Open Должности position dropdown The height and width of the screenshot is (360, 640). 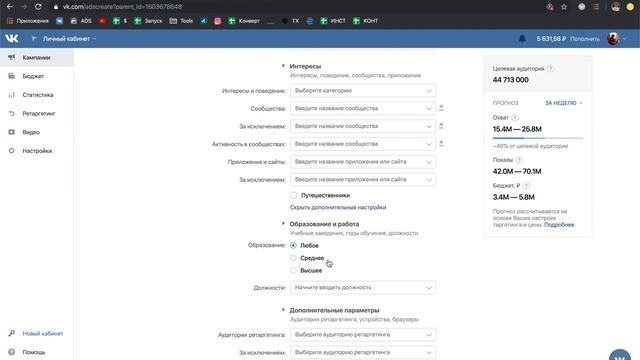click(363, 287)
